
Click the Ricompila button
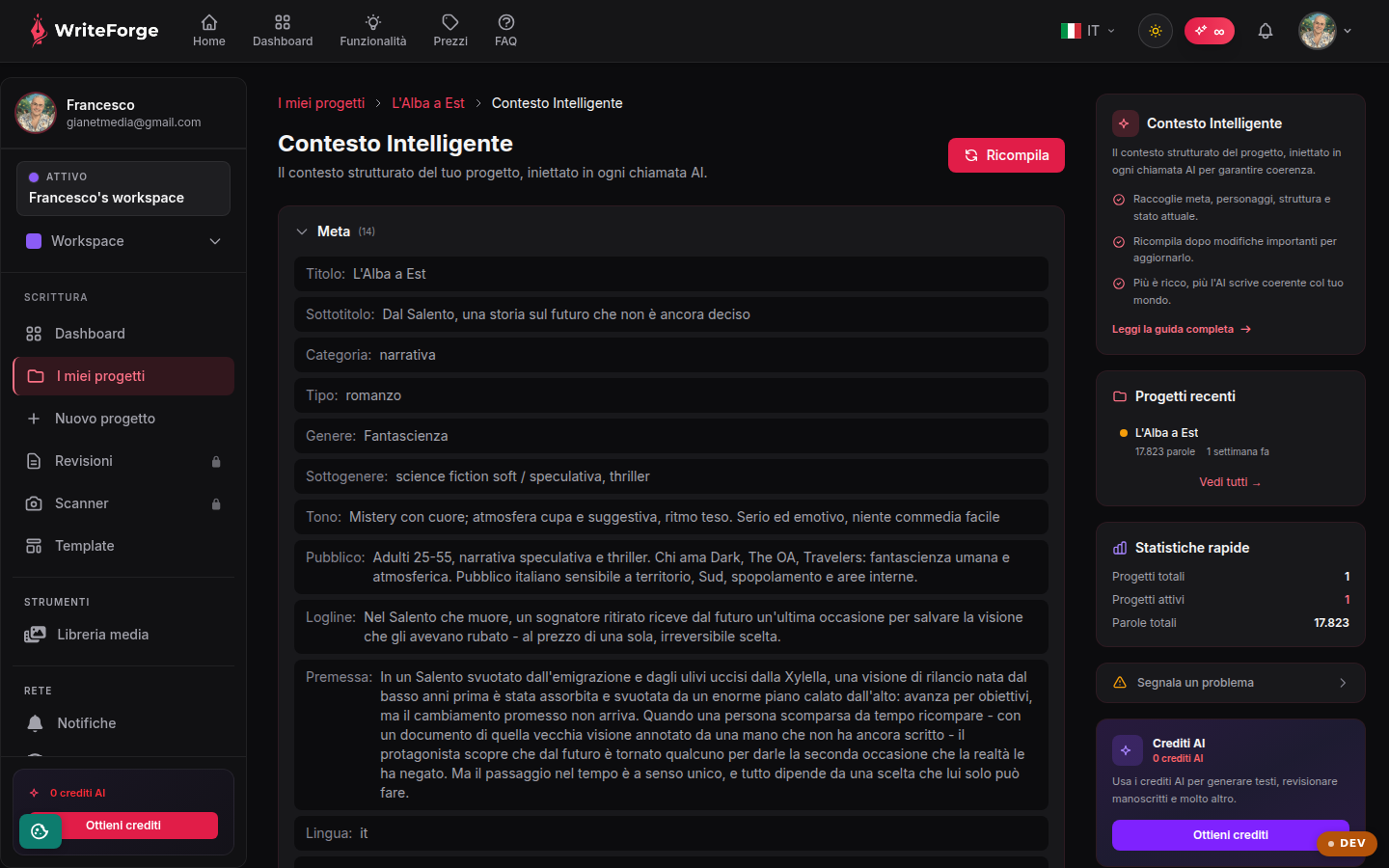coord(1006,155)
